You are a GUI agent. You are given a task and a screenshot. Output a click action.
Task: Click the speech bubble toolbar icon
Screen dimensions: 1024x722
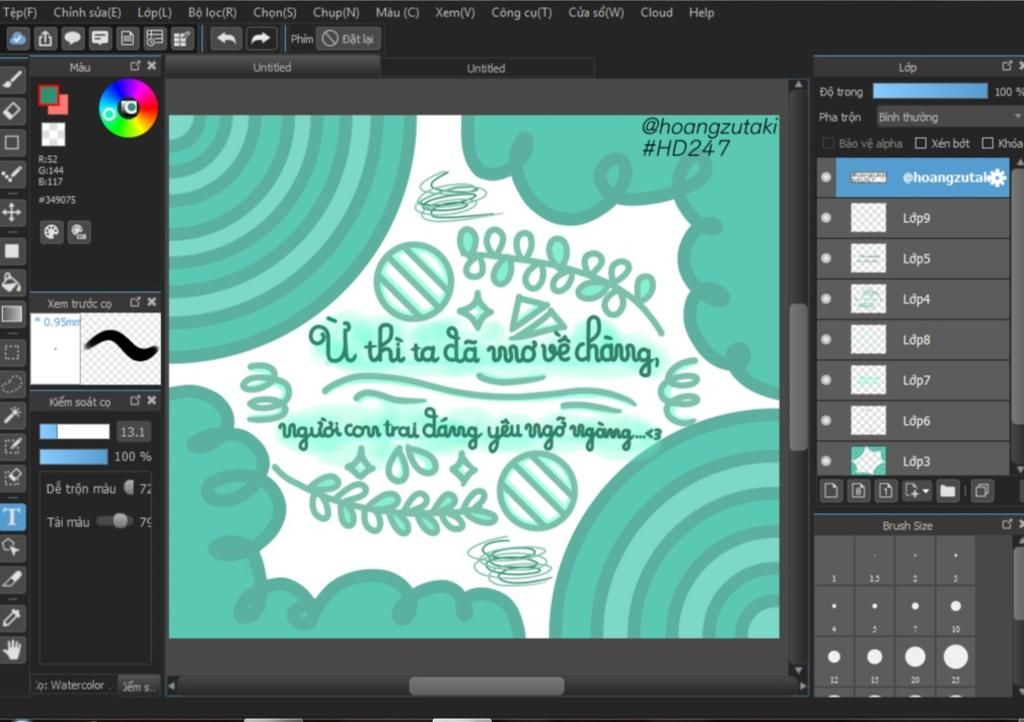click(72, 39)
